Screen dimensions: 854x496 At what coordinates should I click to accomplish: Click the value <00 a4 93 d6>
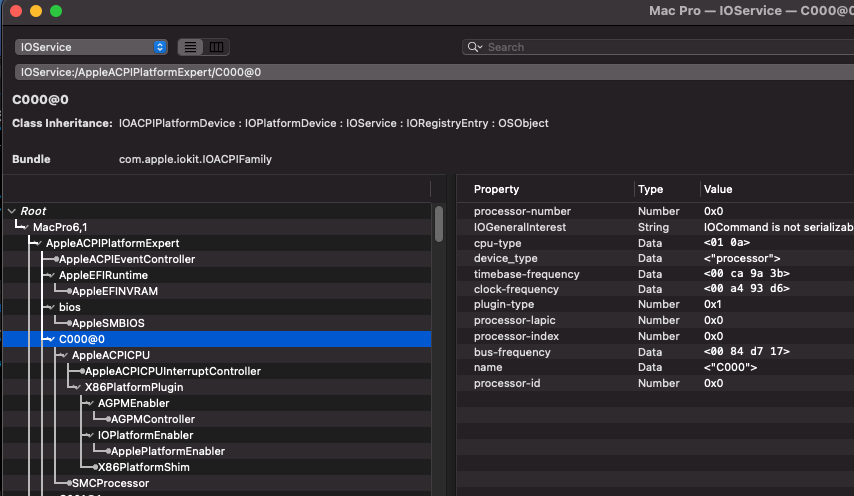747,289
